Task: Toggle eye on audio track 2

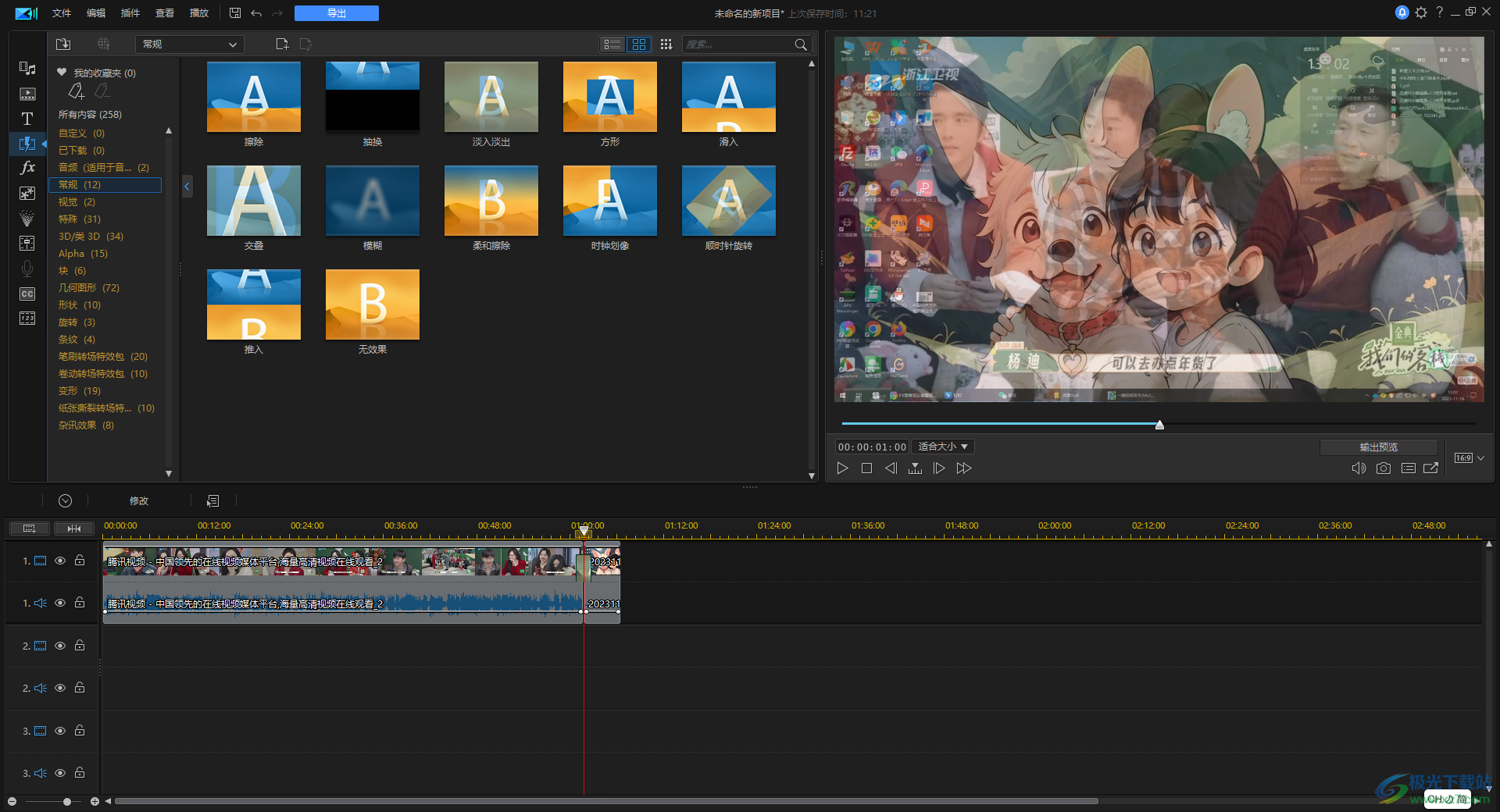Action: [x=60, y=688]
